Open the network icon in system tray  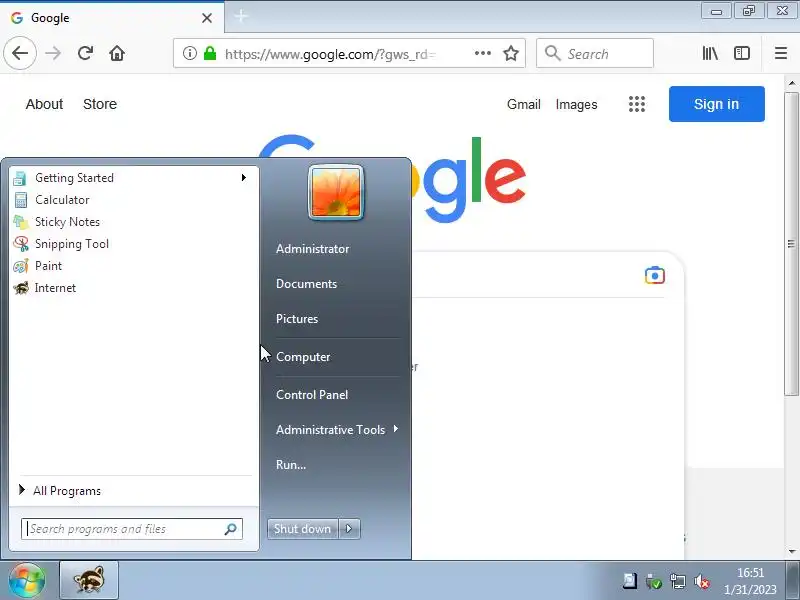click(678, 581)
